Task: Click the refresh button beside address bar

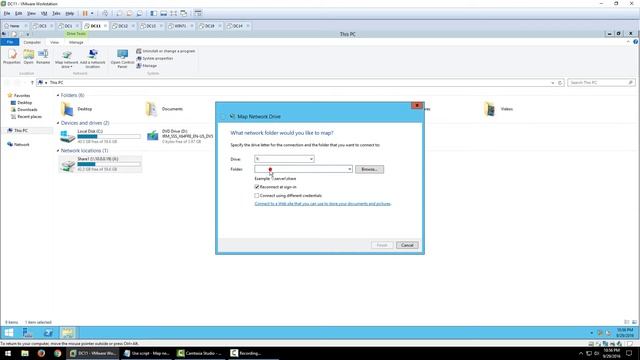Action: (x=560, y=83)
